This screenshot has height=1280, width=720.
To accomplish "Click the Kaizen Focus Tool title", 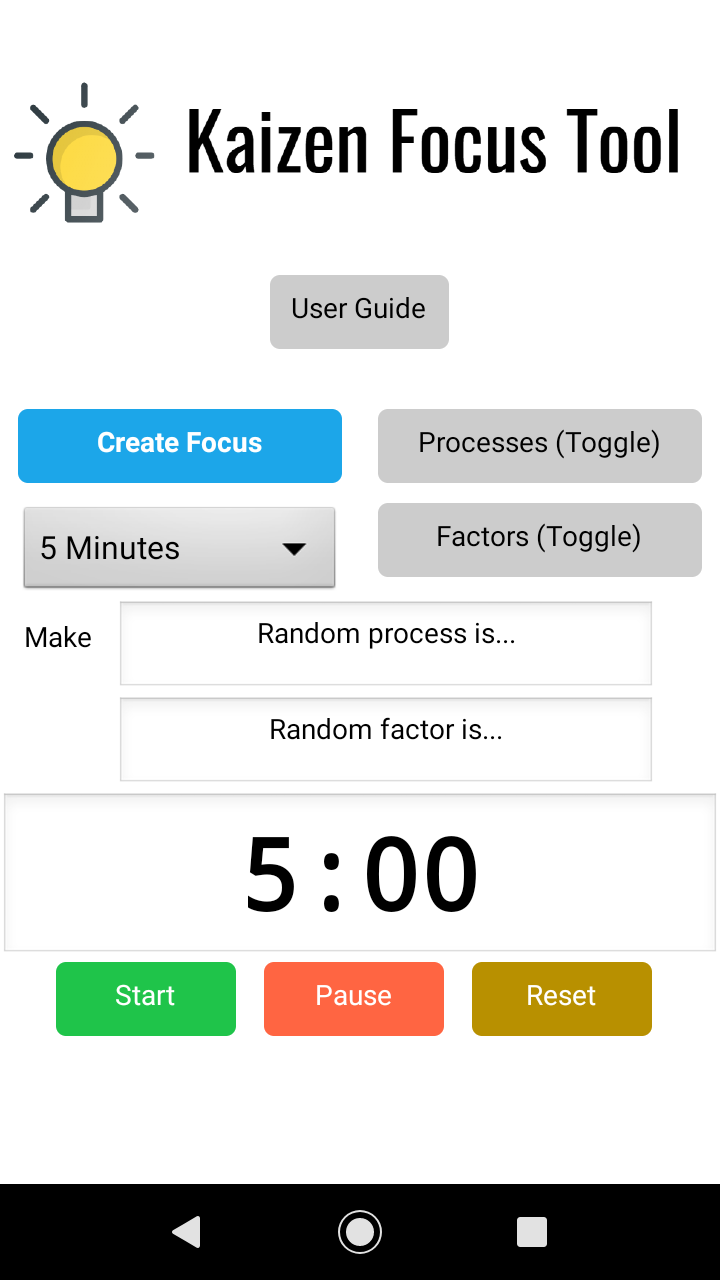I will [433, 143].
